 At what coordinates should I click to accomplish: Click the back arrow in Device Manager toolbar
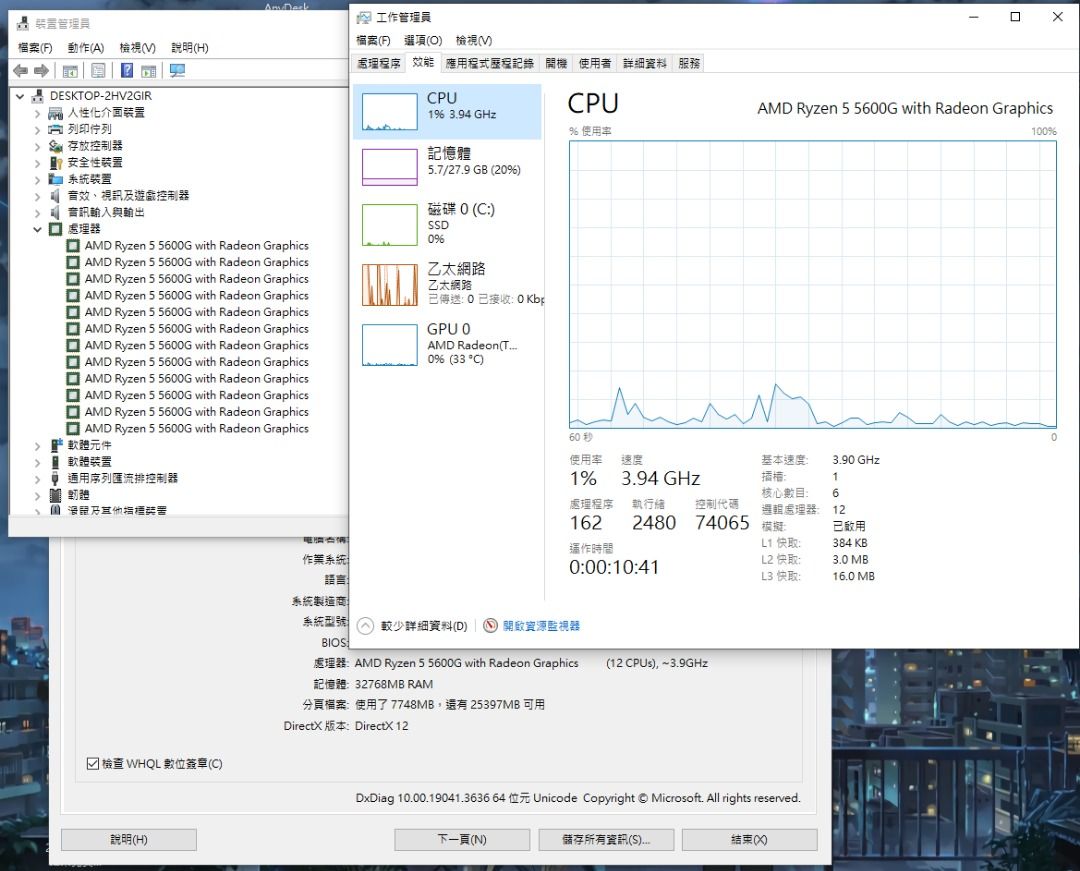click(x=20, y=71)
